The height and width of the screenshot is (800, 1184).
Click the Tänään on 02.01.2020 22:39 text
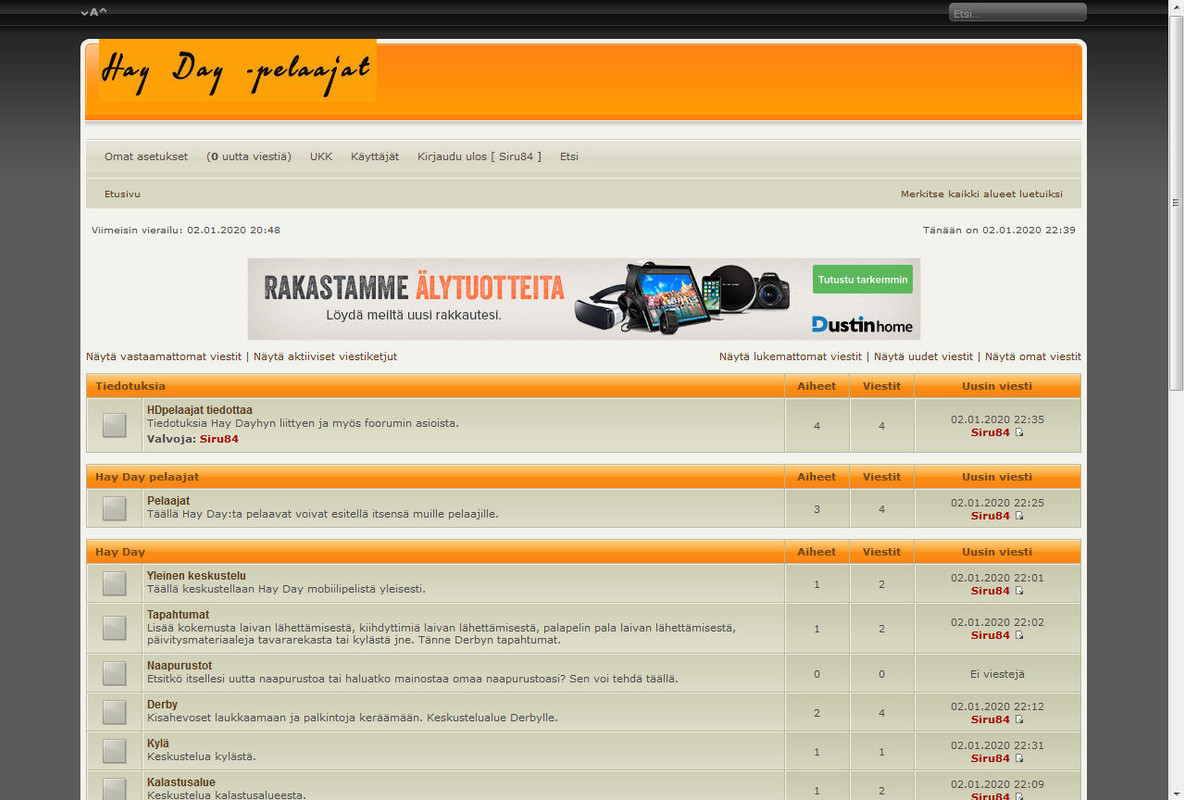[x=999, y=230]
